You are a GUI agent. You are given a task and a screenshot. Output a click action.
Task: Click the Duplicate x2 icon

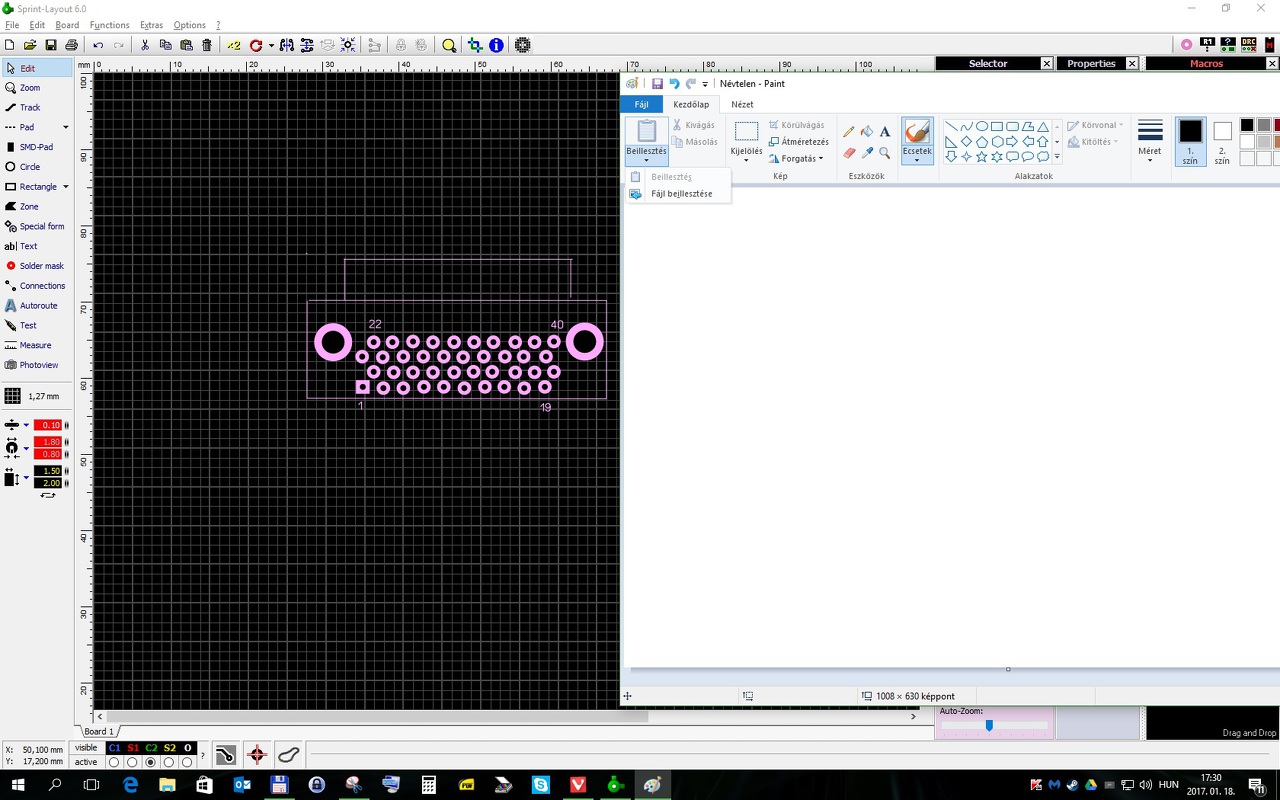point(234,45)
